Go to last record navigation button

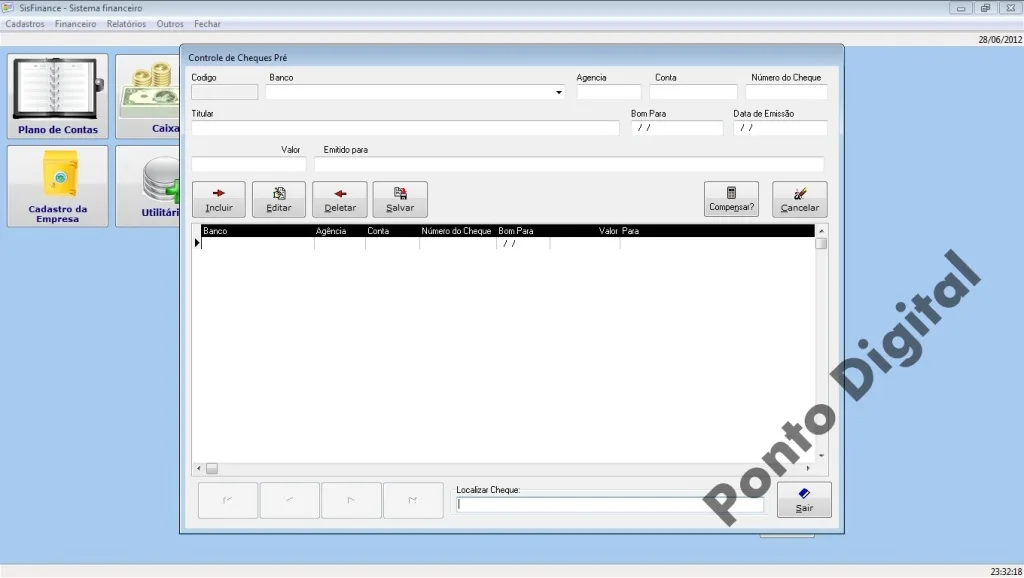point(413,500)
